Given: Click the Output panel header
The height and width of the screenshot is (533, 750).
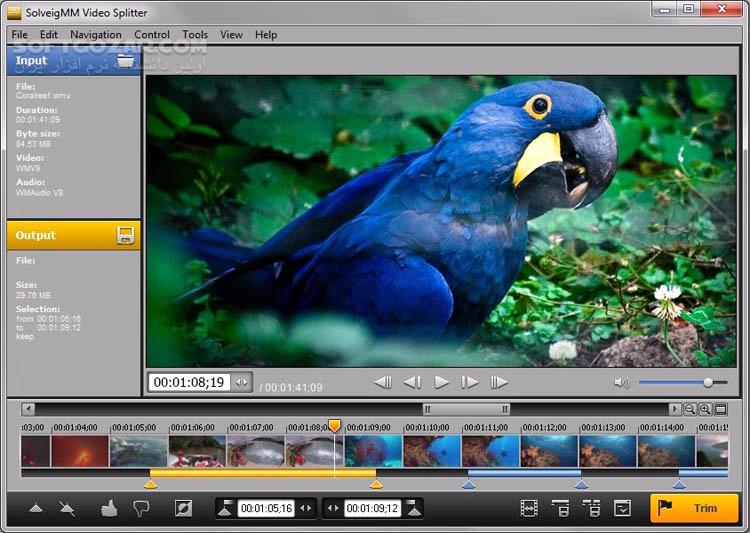Looking at the screenshot, I should pos(74,235).
